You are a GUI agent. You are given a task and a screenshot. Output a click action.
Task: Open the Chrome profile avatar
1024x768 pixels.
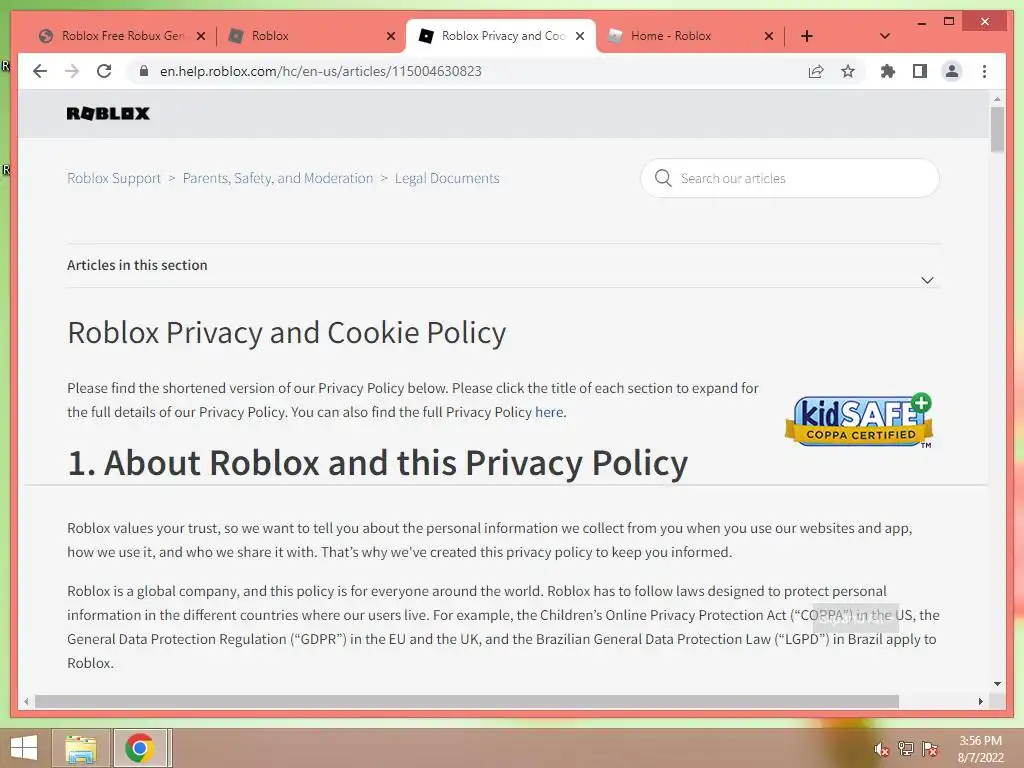(x=952, y=71)
